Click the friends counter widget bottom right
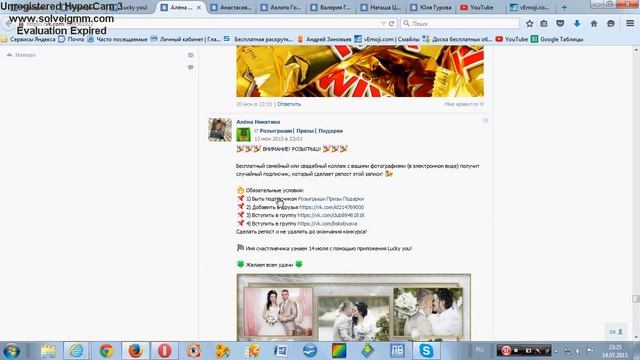Viewport: 640px width, 360px height. [x=616, y=332]
